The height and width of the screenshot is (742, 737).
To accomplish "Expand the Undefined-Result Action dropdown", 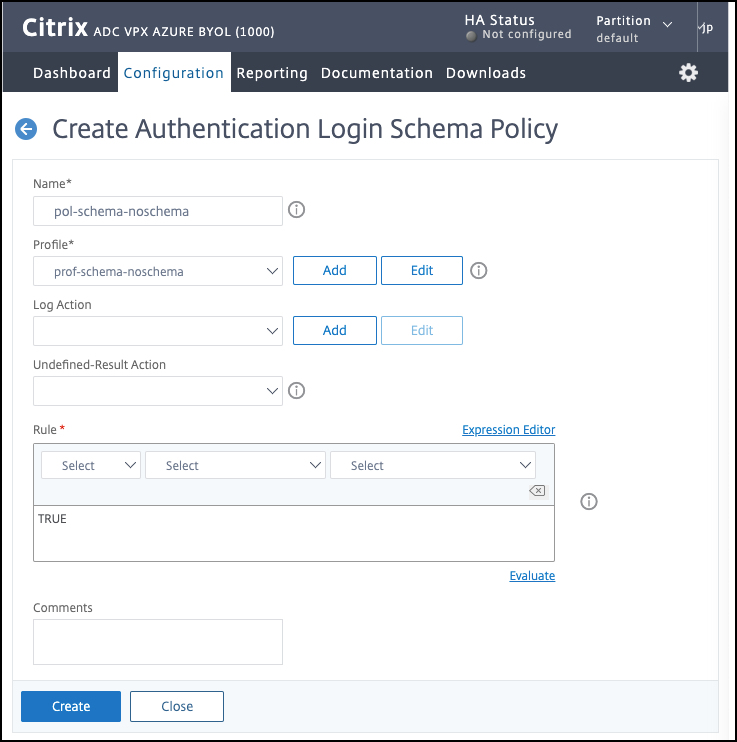I will pyautogui.click(x=158, y=391).
